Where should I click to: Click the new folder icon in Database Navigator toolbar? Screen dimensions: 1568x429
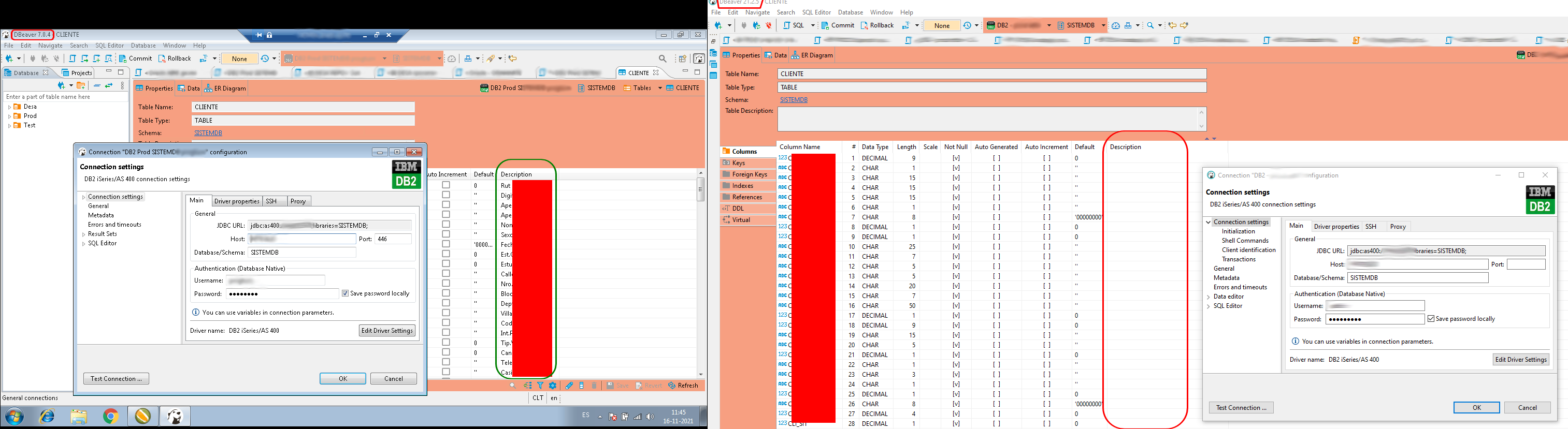[x=80, y=86]
